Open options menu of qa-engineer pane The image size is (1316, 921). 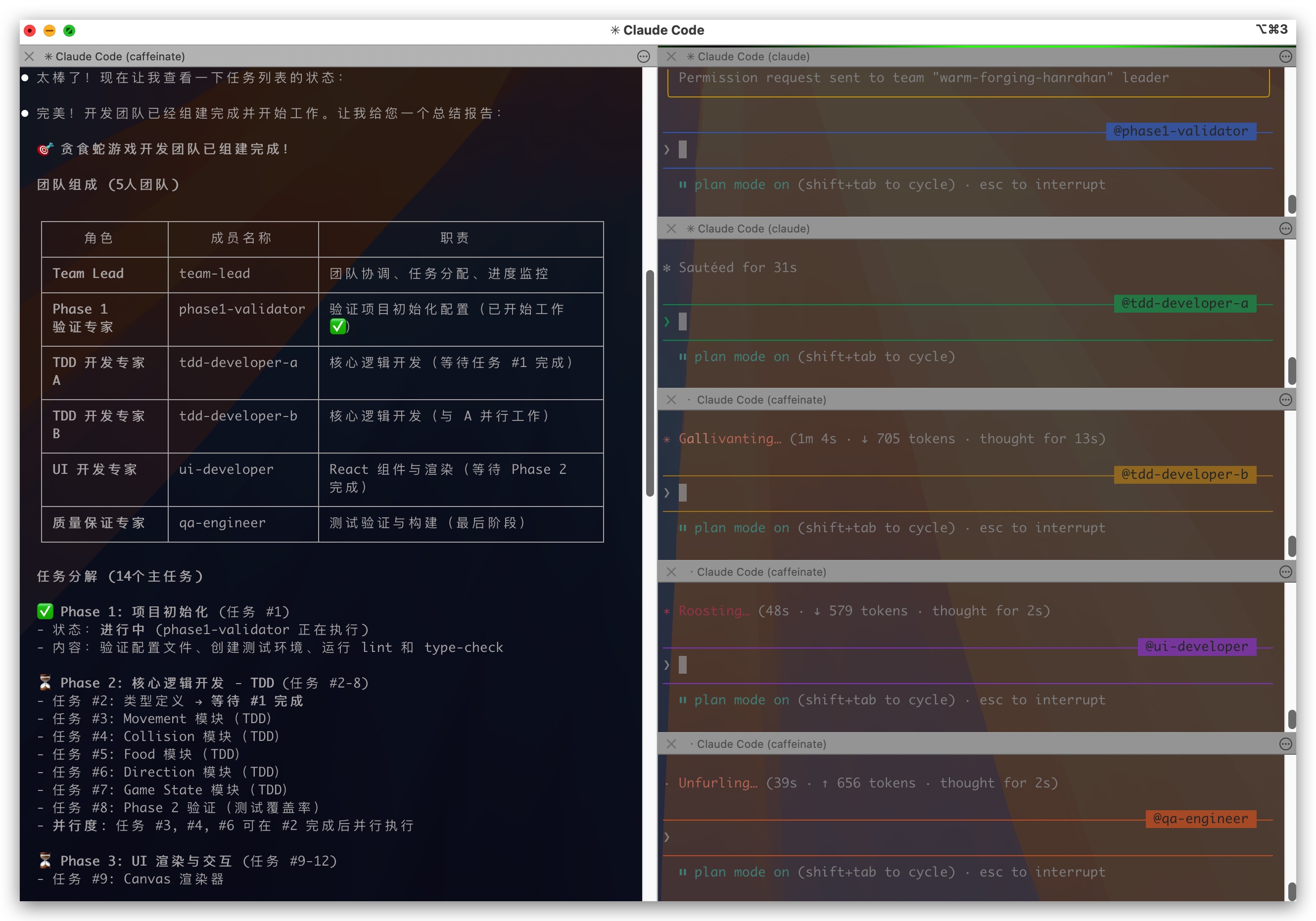click(x=1285, y=744)
